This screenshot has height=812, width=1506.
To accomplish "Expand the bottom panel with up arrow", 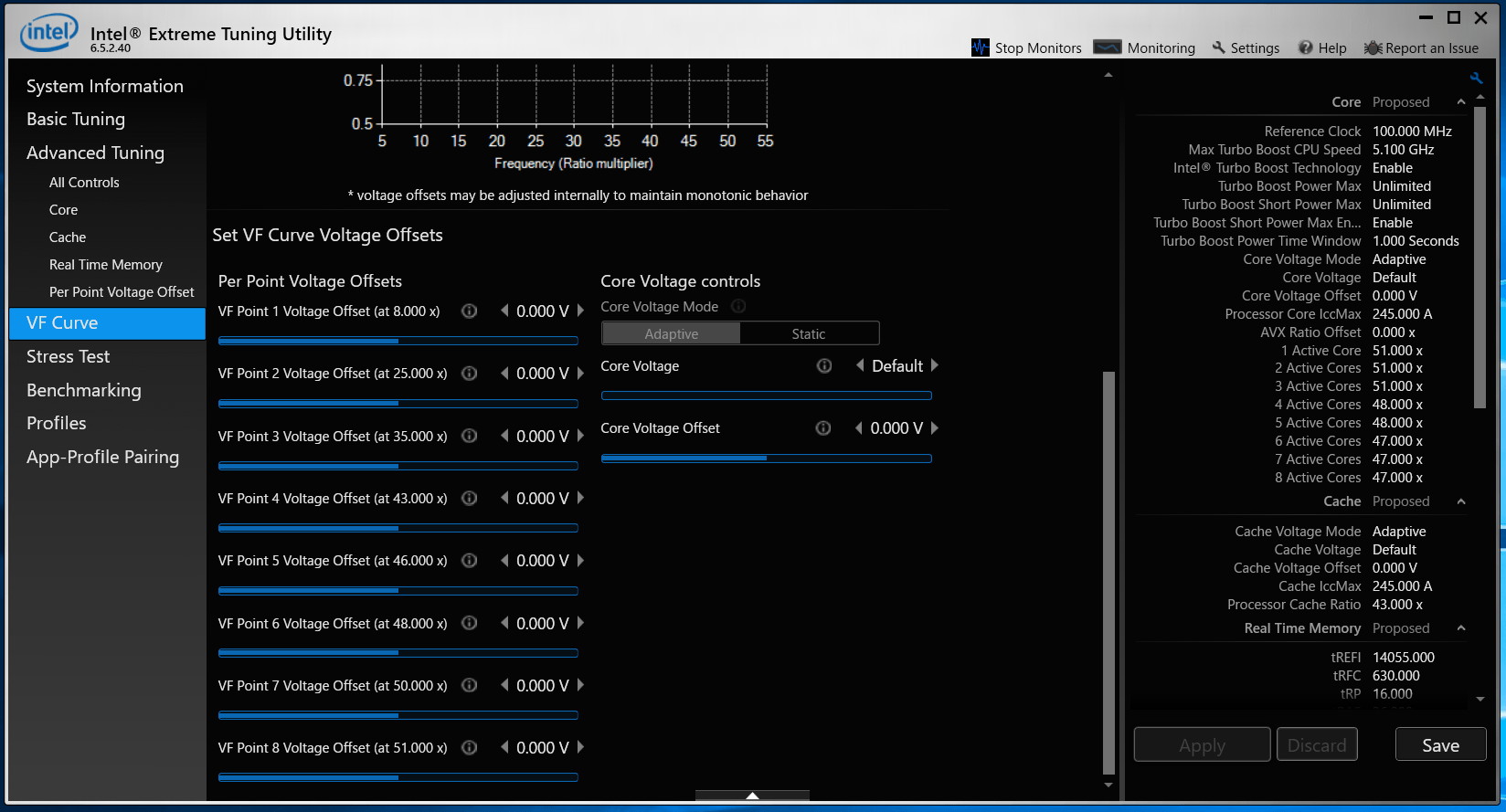I will pos(752,796).
